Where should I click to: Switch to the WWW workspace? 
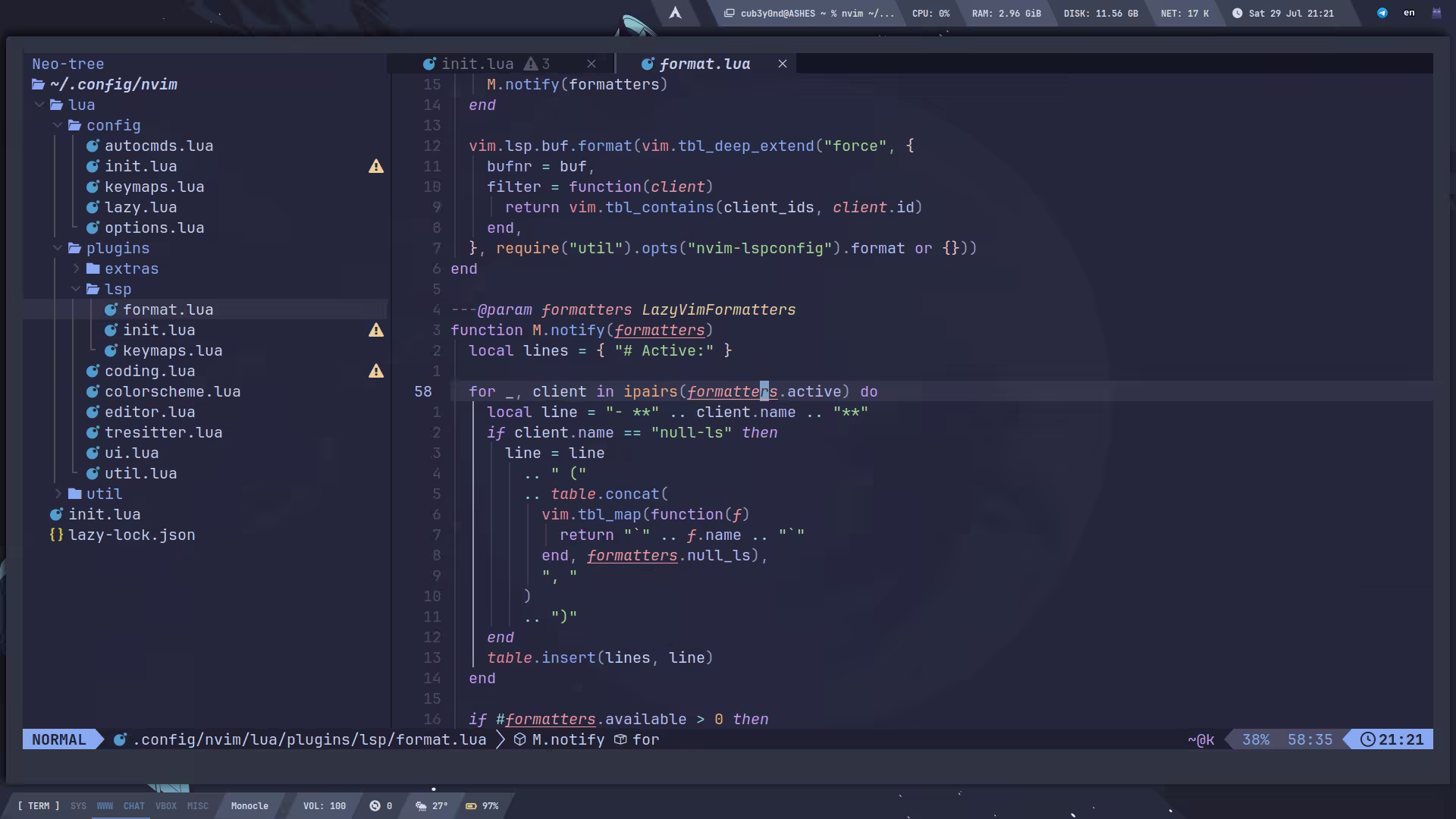pyautogui.click(x=105, y=806)
